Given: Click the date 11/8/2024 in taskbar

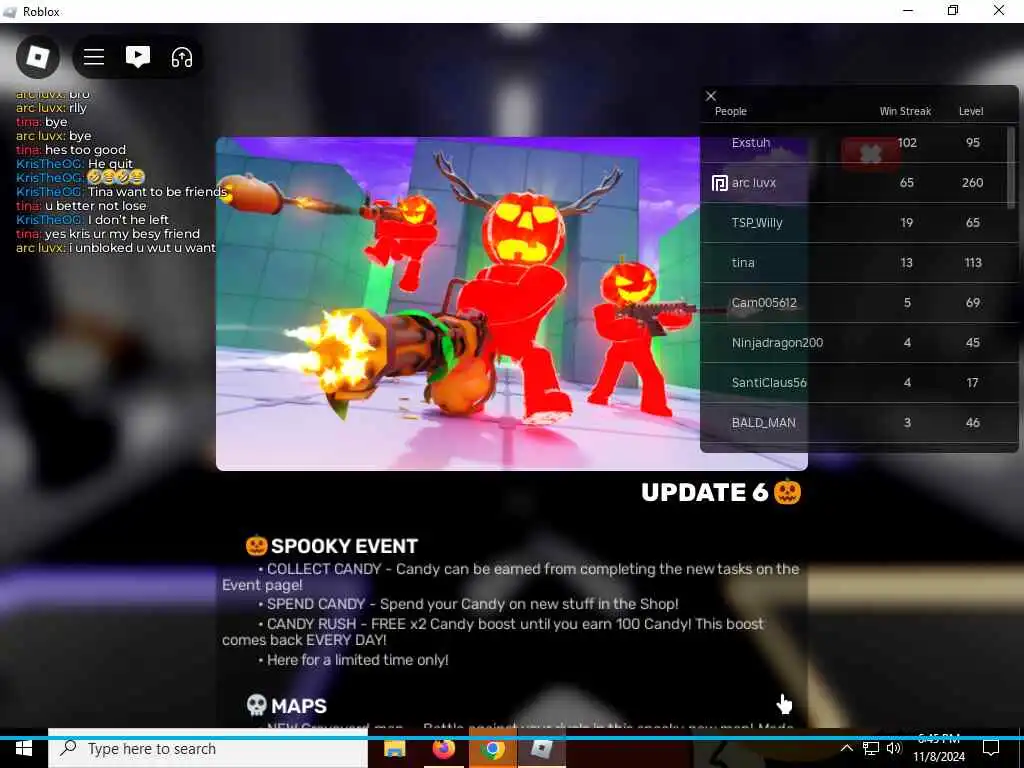Looking at the screenshot, I should coord(938,758).
